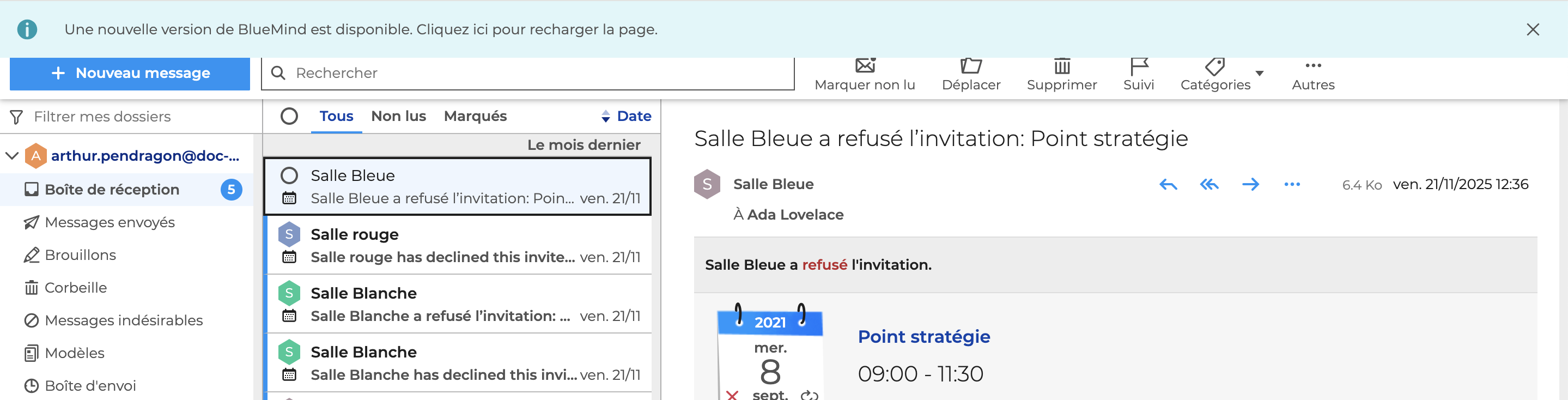Check the Salle Bleue message selection circle
Screen dimensions: 1568x400
pyautogui.click(x=289, y=176)
